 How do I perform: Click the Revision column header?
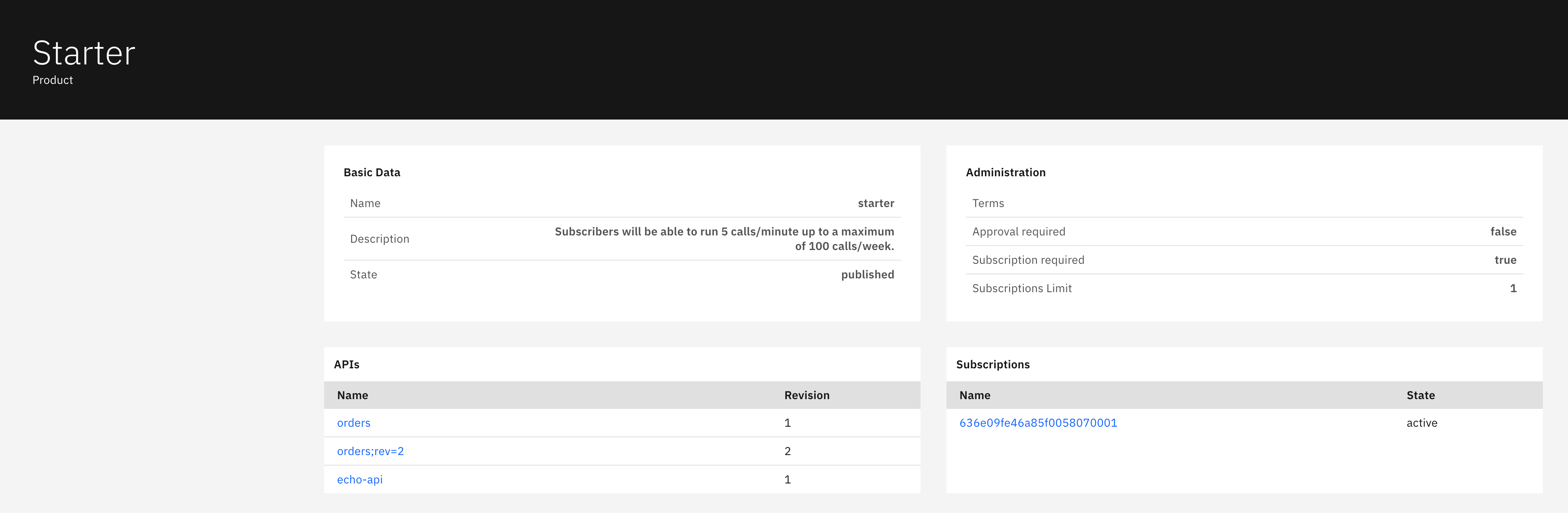click(806, 395)
